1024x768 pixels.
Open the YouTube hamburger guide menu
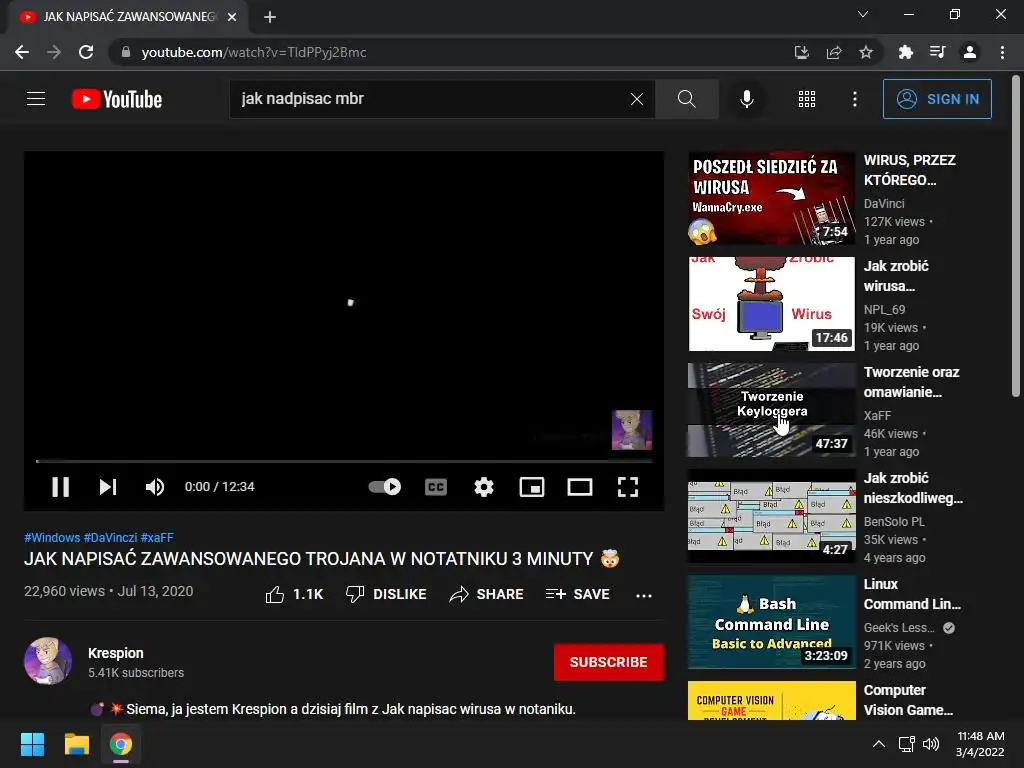(36, 99)
